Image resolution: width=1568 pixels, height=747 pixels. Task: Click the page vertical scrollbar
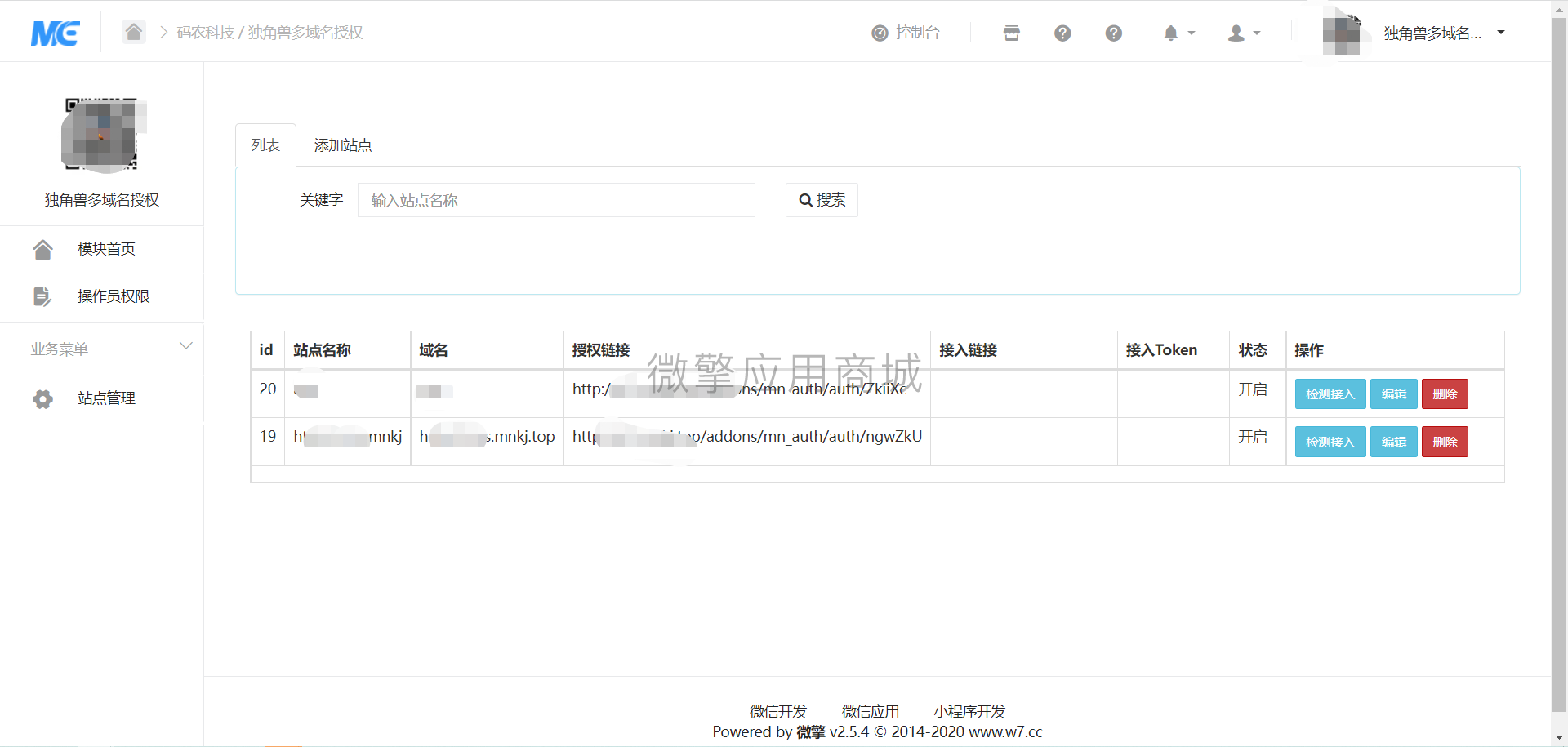(1559, 364)
